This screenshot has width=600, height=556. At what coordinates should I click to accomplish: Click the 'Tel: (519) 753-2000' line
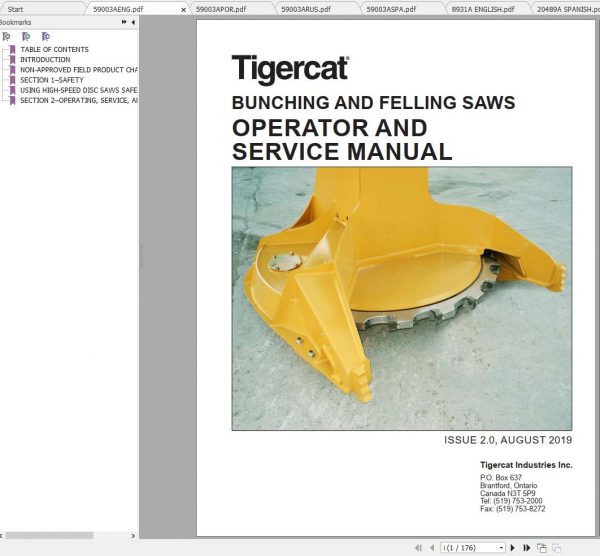pyautogui.click(x=511, y=501)
